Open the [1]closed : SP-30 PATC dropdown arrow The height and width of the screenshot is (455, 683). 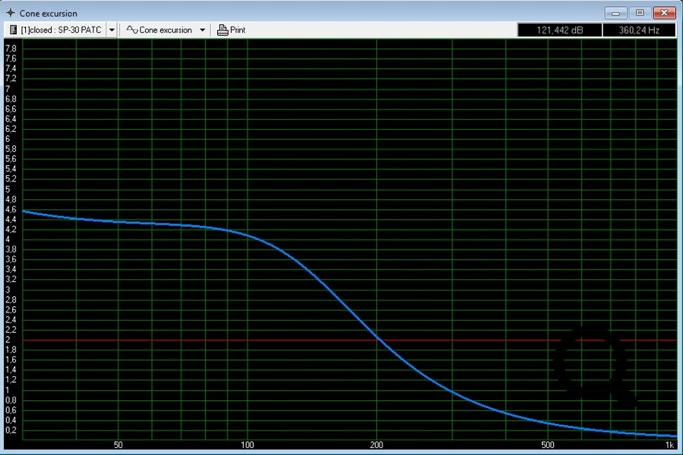point(112,30)
